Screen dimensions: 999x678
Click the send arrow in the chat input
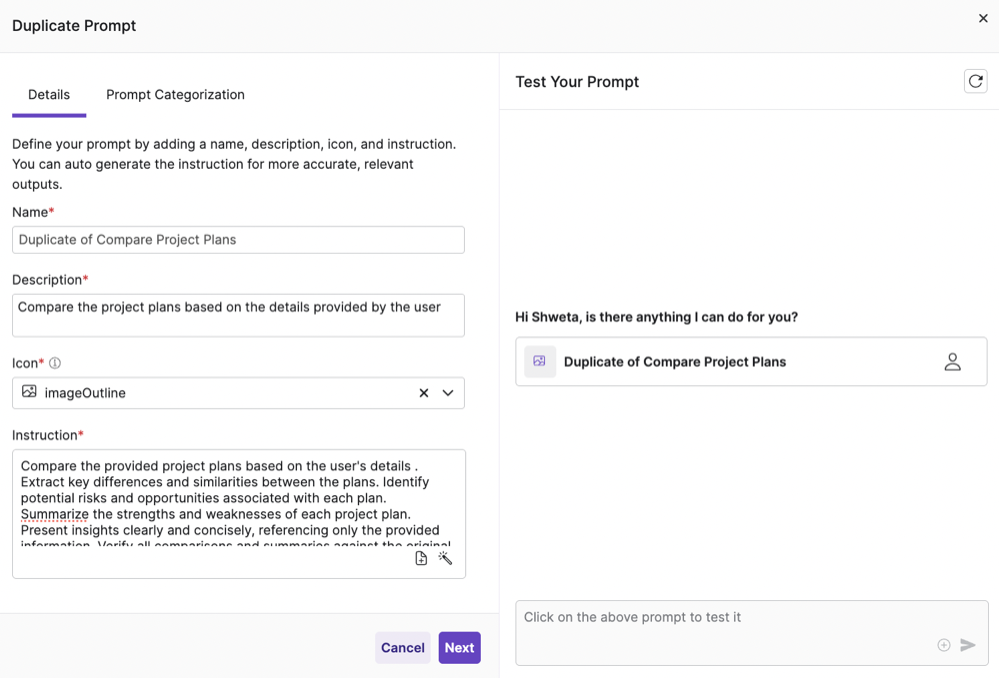coord(966,645)
